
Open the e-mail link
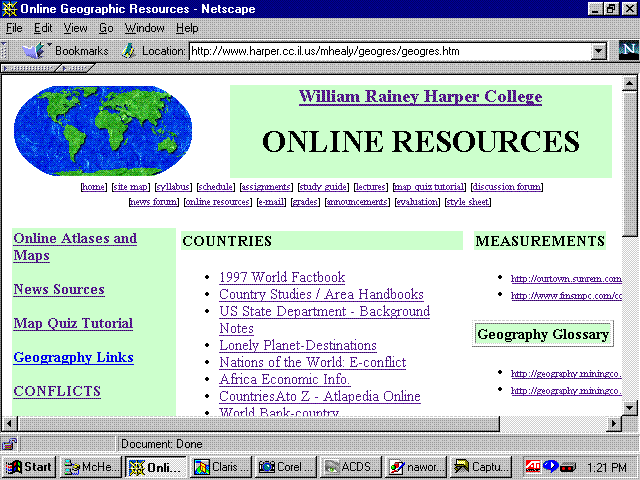point(271,202)
